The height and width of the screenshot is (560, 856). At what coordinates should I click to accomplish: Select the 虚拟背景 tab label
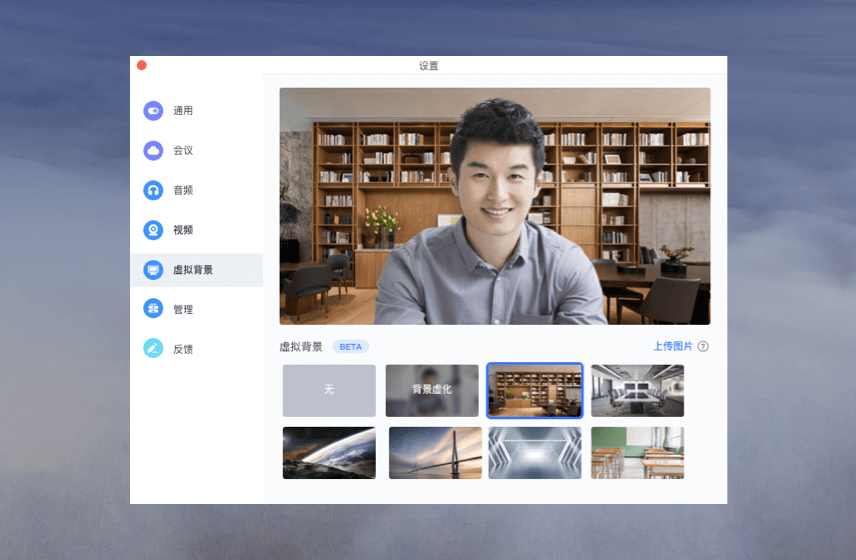[193, 270]
